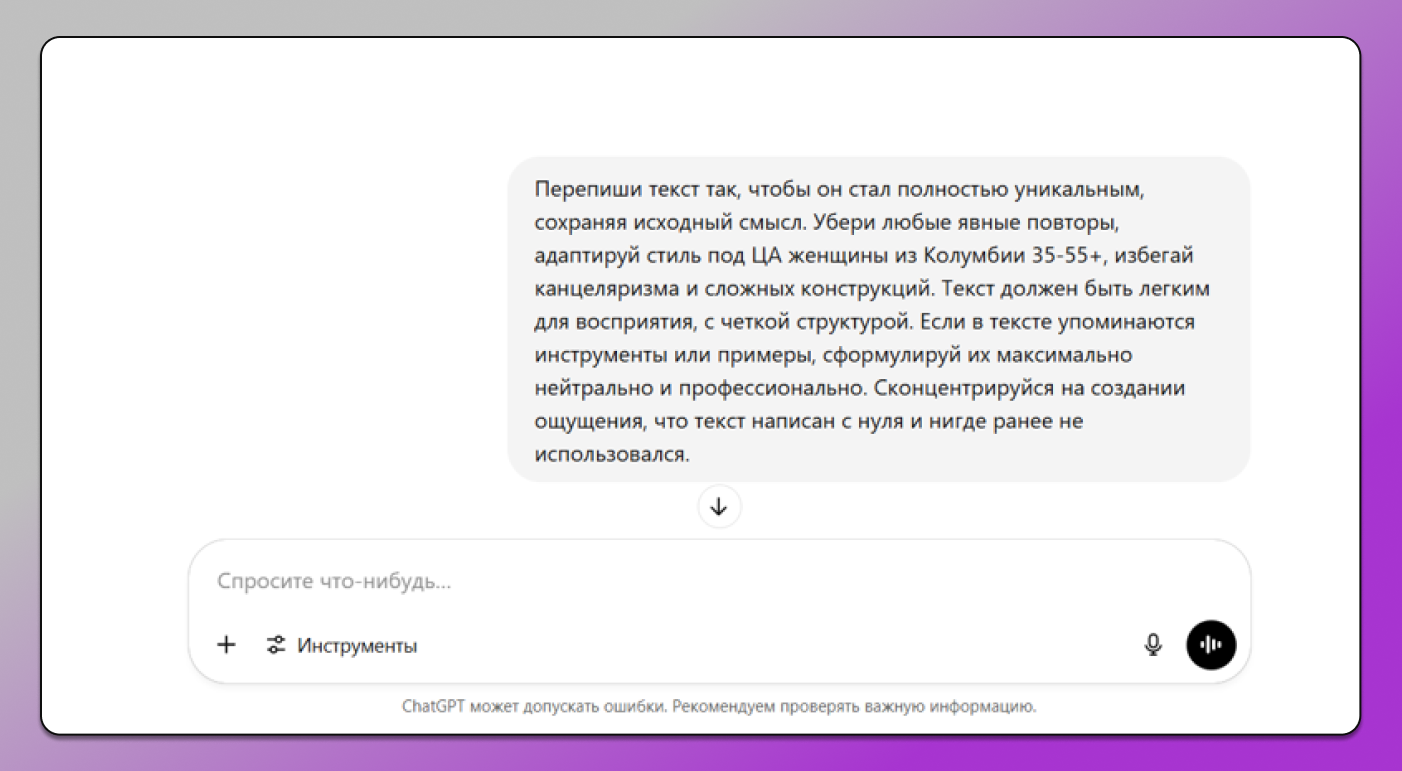Enable microphone dictation in the composer

[1153, 645]
